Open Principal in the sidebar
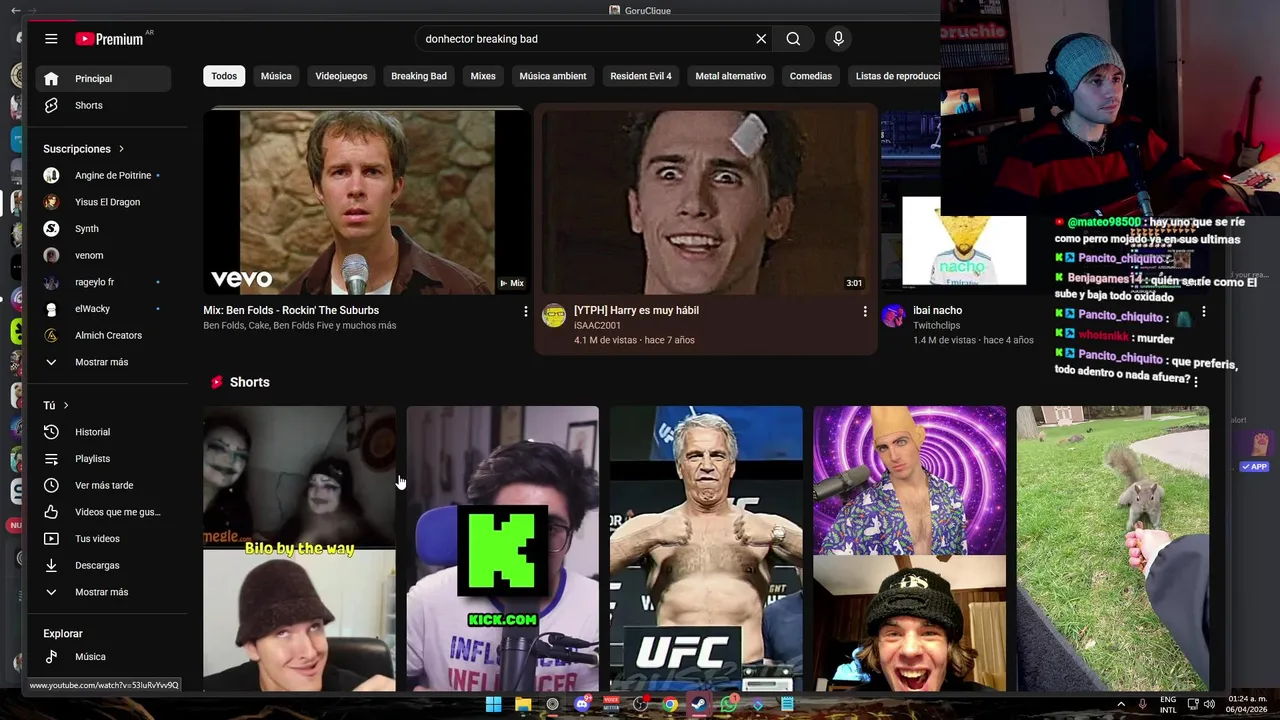1280x720 pixels. (104, 78)
